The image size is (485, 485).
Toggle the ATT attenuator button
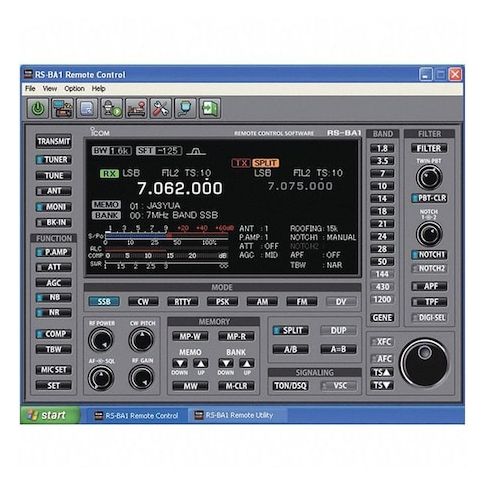point(54,267)
